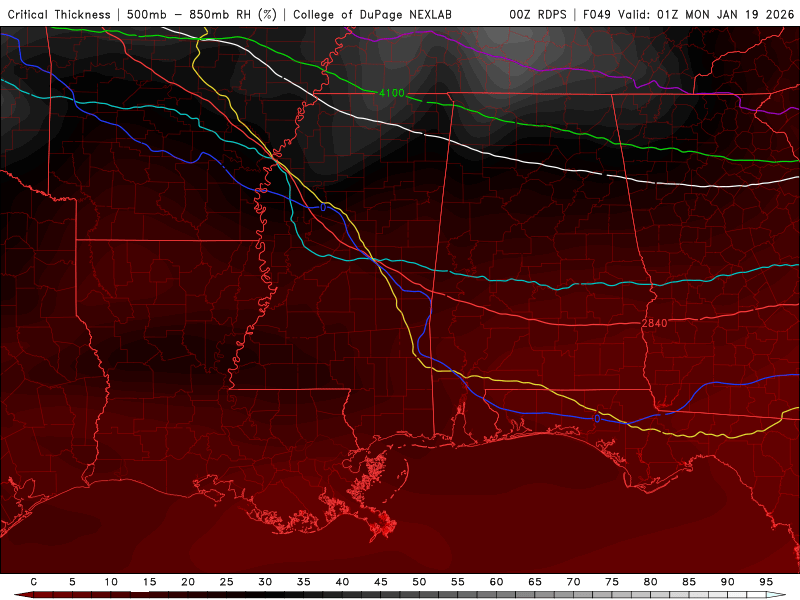The height and width of the screenshot is (600, 800).
Task: Select the "5" value on the RH color scale
Action: (72, 582)
